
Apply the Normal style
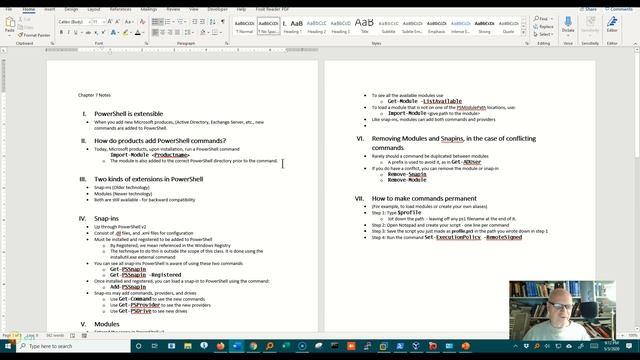point(244,27)
